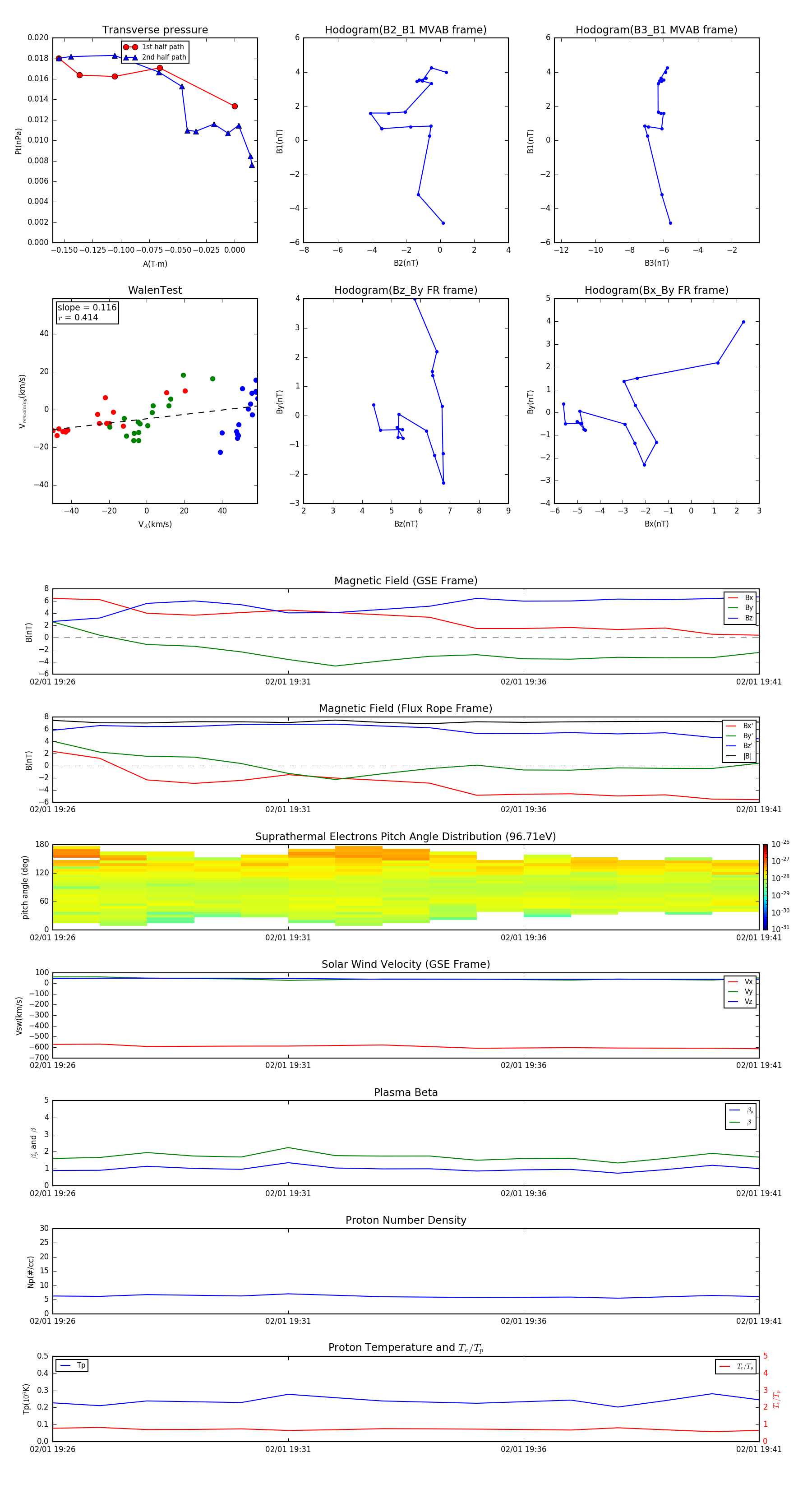Click the 'Solar Wind Velocity (GSE Frame)' title

(x=406, y=964)
